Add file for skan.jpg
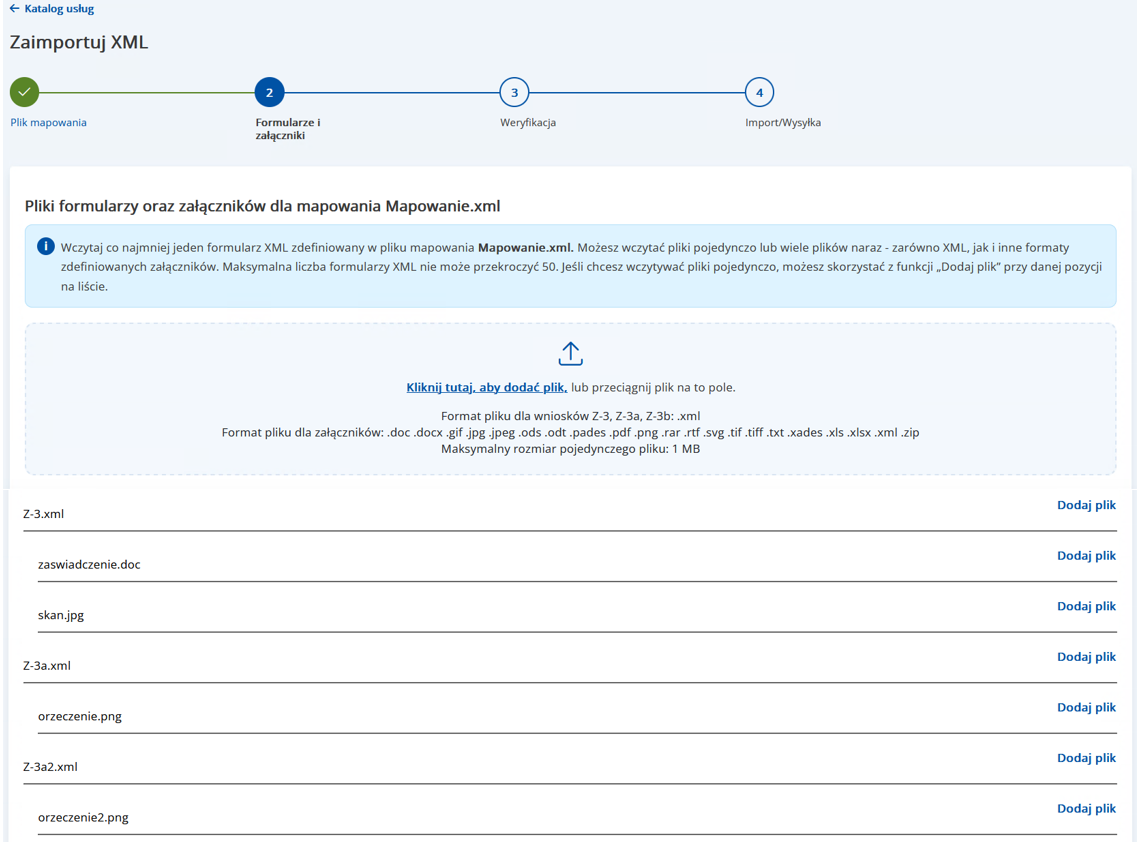The image size is (1138, 846). pyautogui.click(x=1086, y=606)
